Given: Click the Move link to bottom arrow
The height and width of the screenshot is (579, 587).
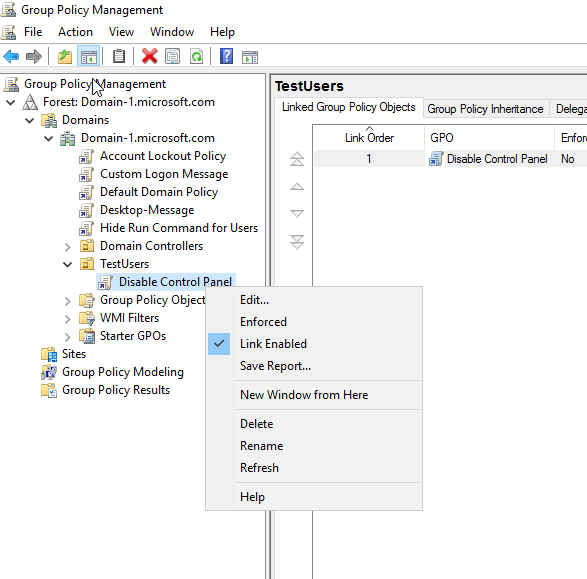Looking at the screenshot, I should pyautogui.click(x=297, y=242).
